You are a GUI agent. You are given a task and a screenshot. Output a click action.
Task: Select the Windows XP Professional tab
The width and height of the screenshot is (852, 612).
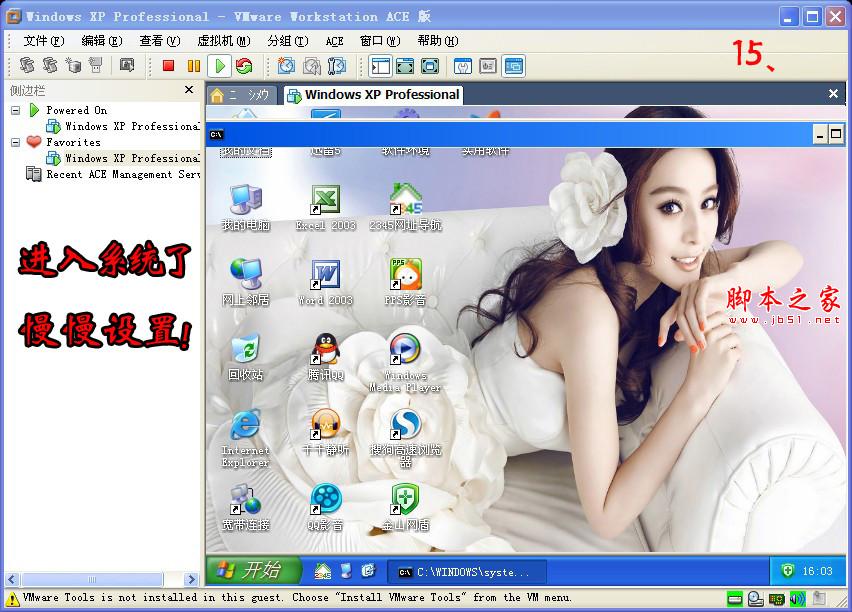373,95
